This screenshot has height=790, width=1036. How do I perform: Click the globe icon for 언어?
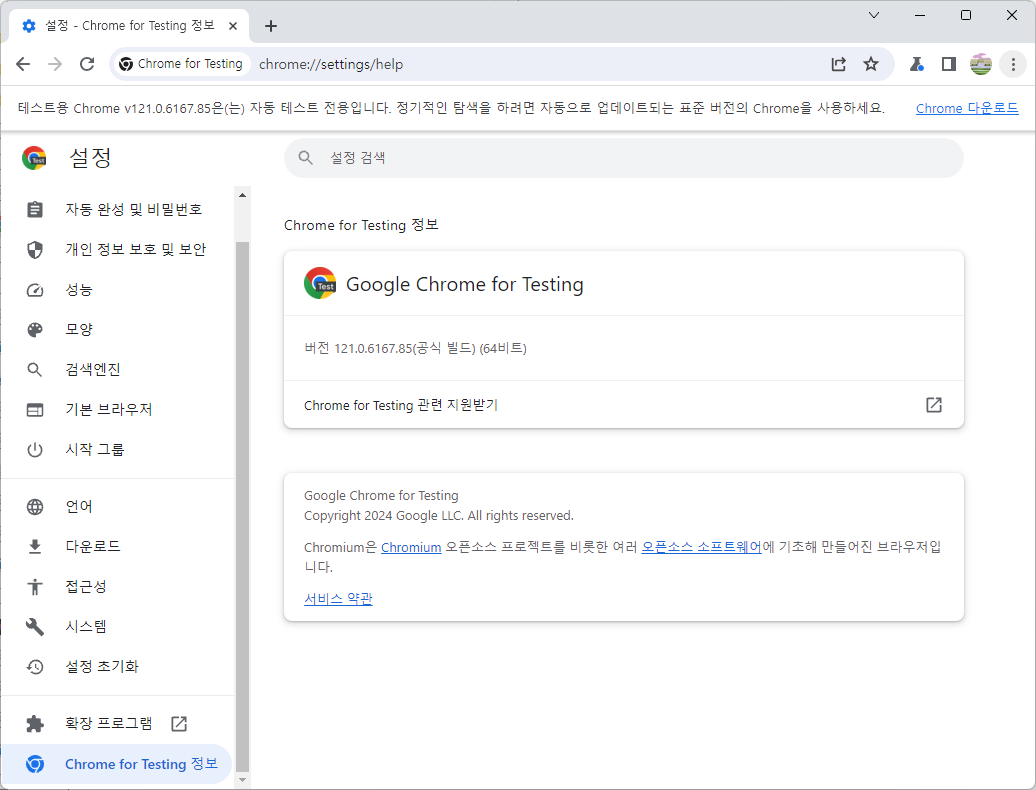point(35,507)
